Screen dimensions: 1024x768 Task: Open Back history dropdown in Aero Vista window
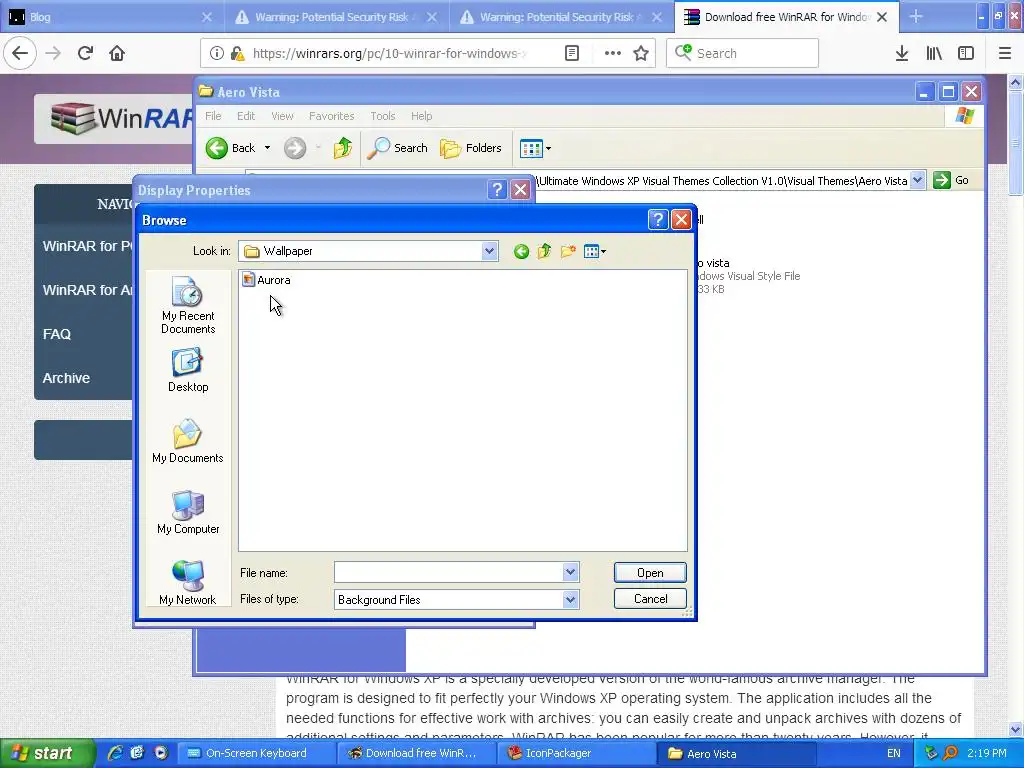pos(267,148)
